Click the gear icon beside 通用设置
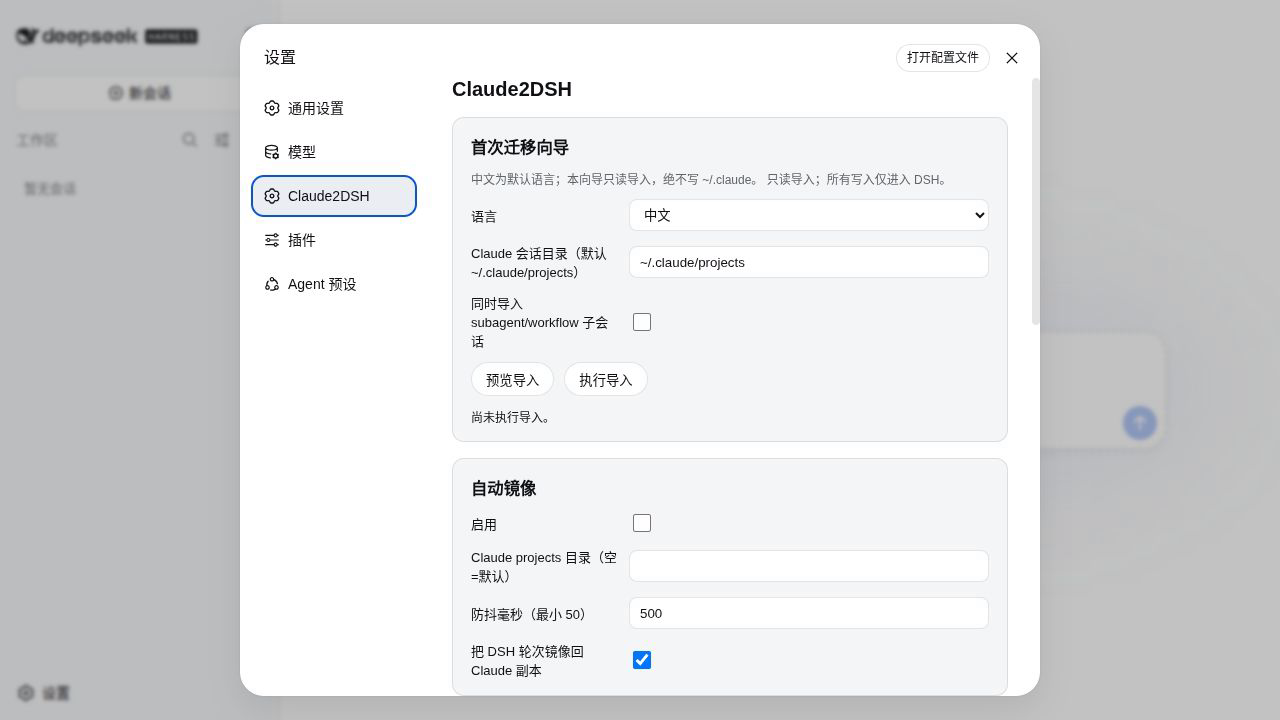Image resolution: width=1280 pixels, height=720 pixels. [272, 108]
